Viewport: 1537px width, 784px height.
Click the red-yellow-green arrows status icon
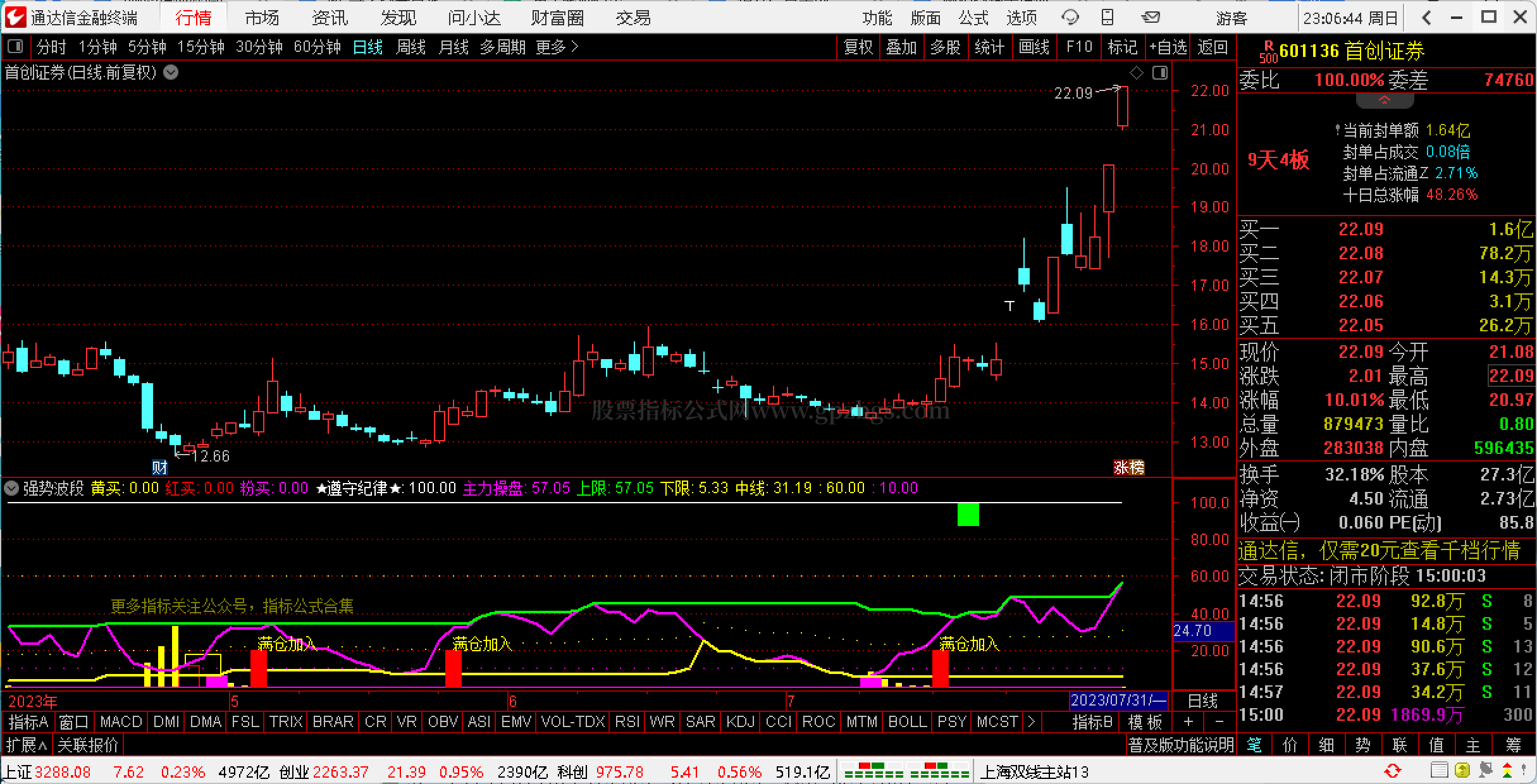[x=1507, y=771]
